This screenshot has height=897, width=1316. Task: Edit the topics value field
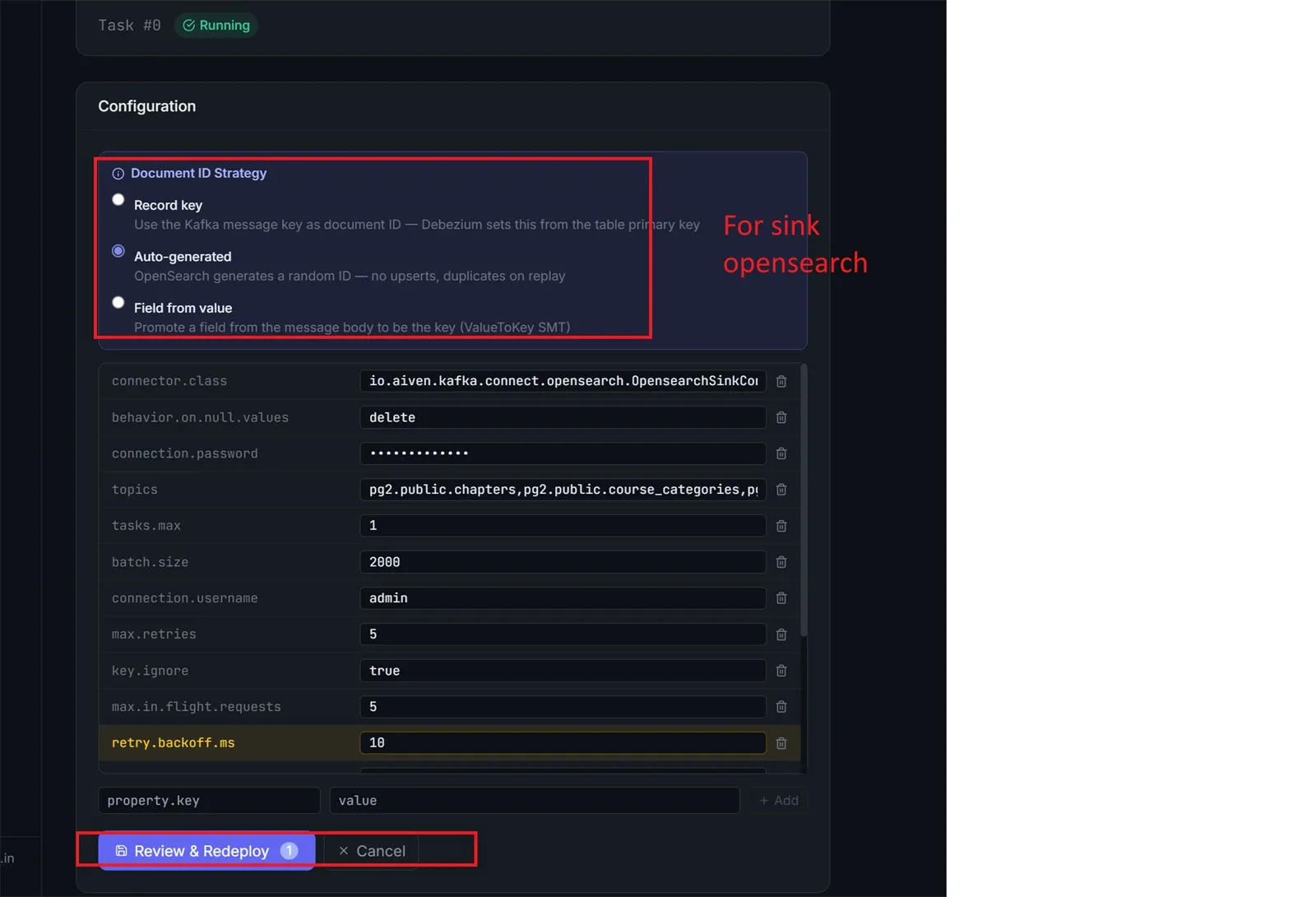pyautogui.click(x=563, y=490)
